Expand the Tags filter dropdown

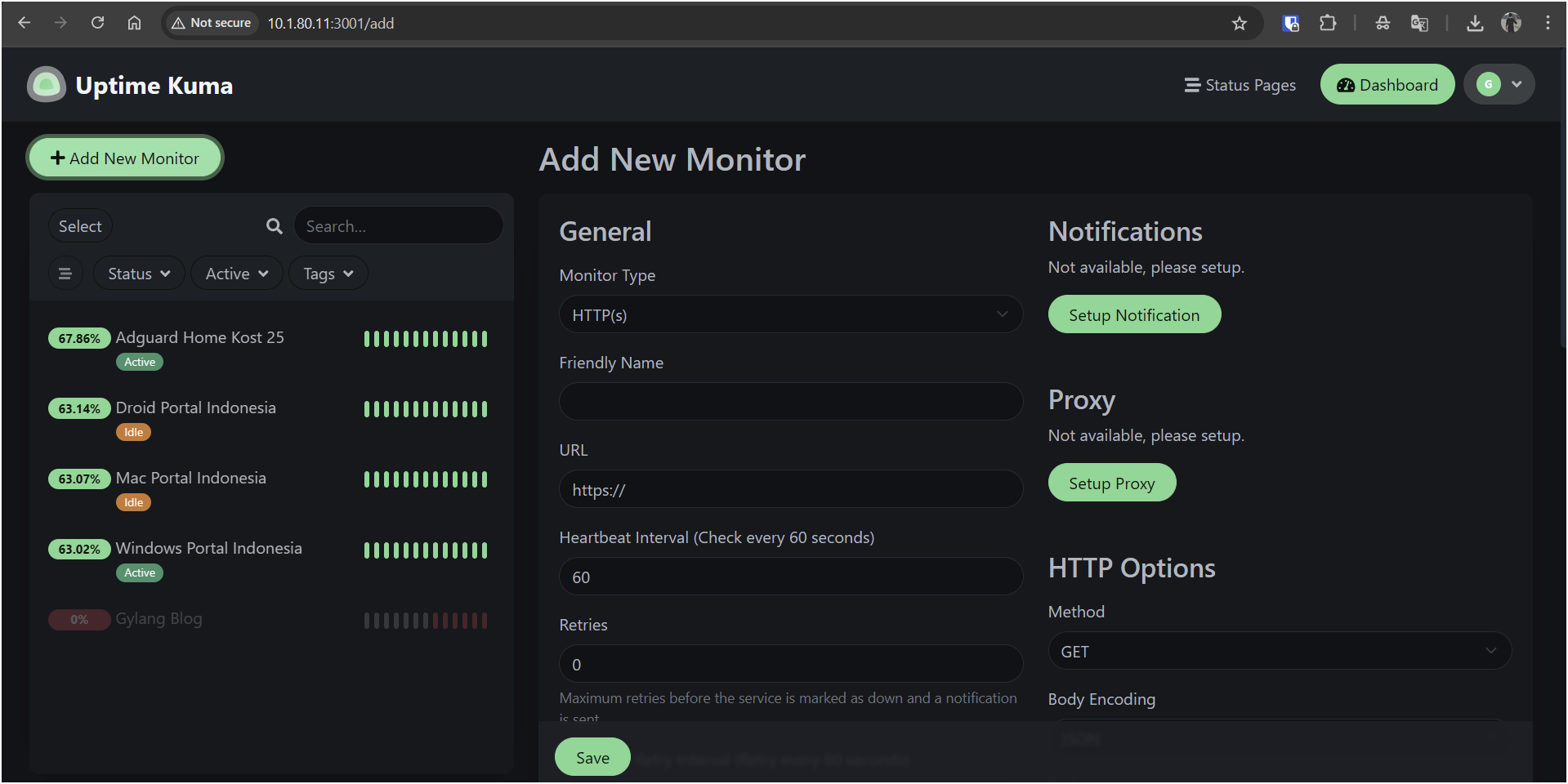[x=328, y=274]
